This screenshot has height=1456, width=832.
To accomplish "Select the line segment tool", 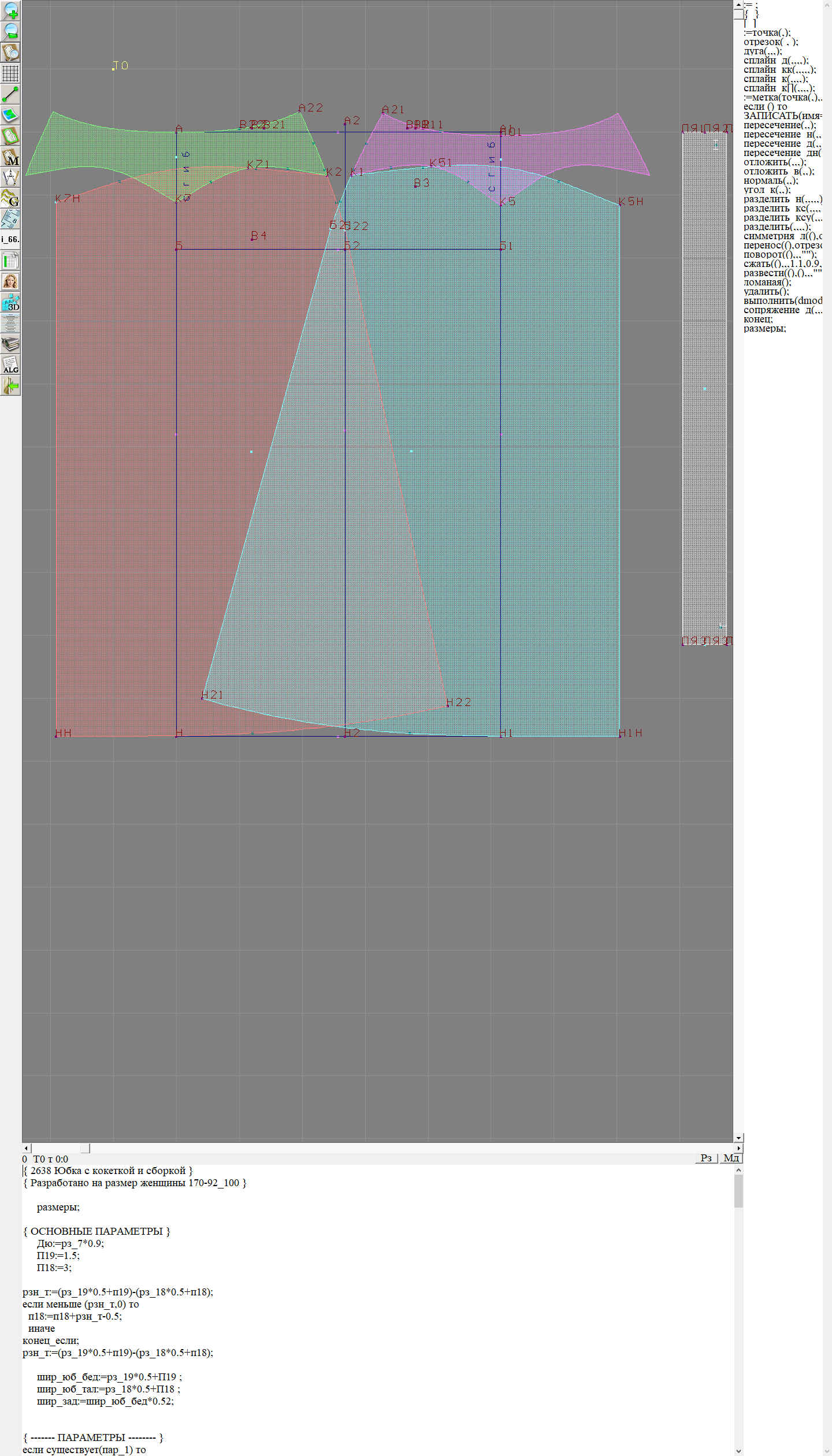I will 10,94.
